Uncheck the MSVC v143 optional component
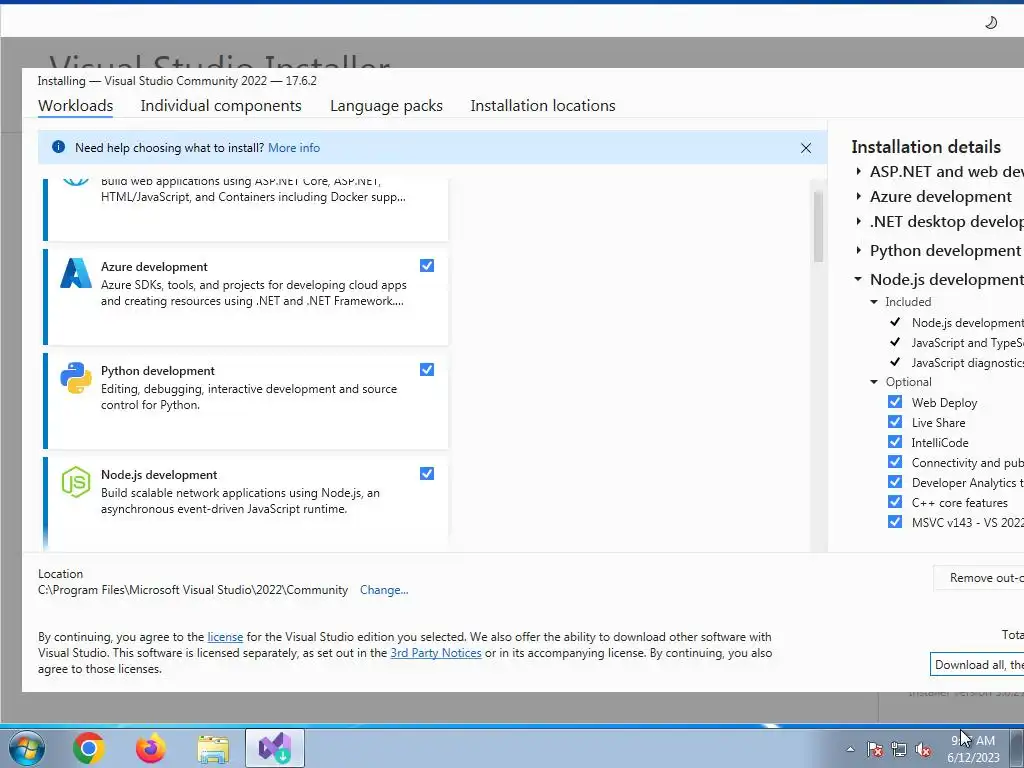Image resolution: width=1024 pixels, height=768 pixels. coord(895,522)
